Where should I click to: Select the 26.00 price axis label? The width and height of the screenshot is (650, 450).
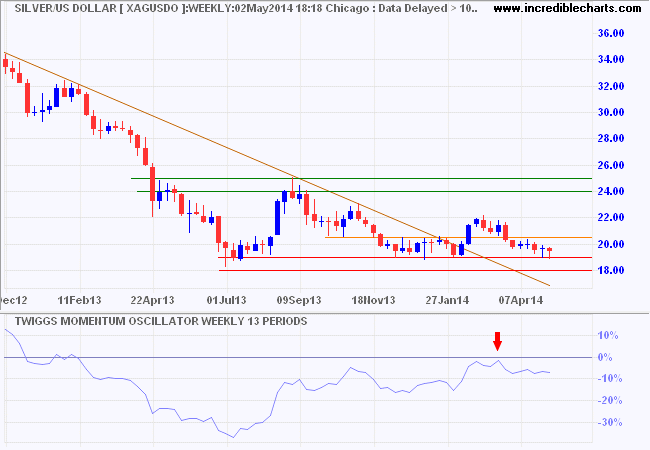(611, 165)
